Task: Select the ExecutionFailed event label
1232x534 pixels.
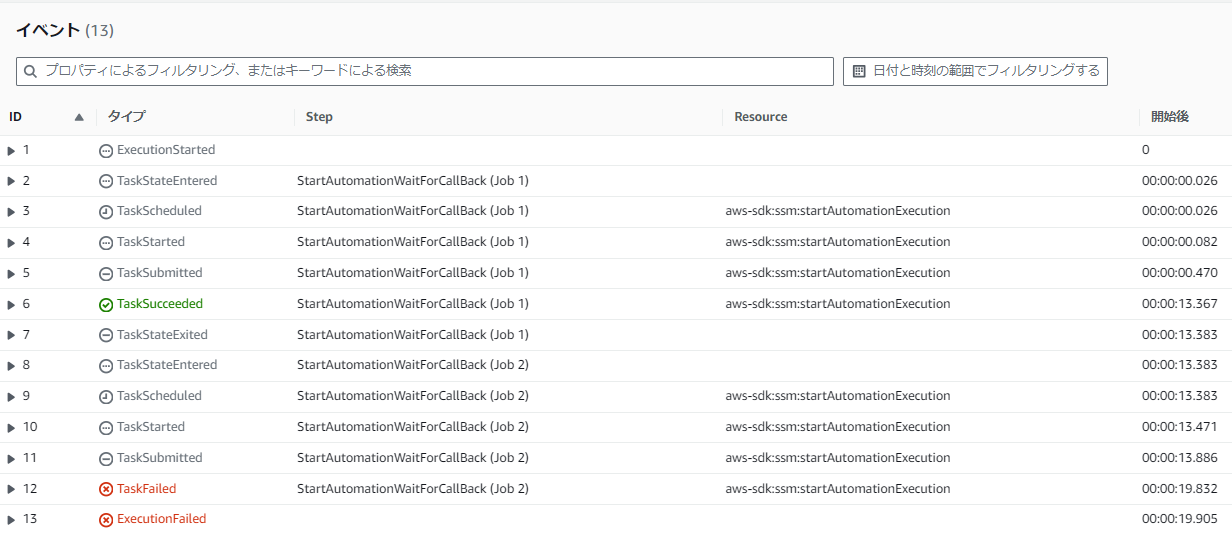Action: point(161,519)
